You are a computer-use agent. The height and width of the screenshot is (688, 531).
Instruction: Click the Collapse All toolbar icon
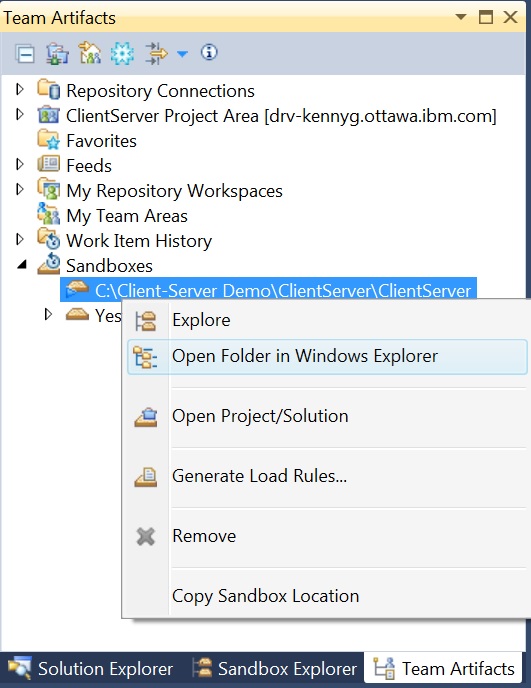click(x=25, y=54)
